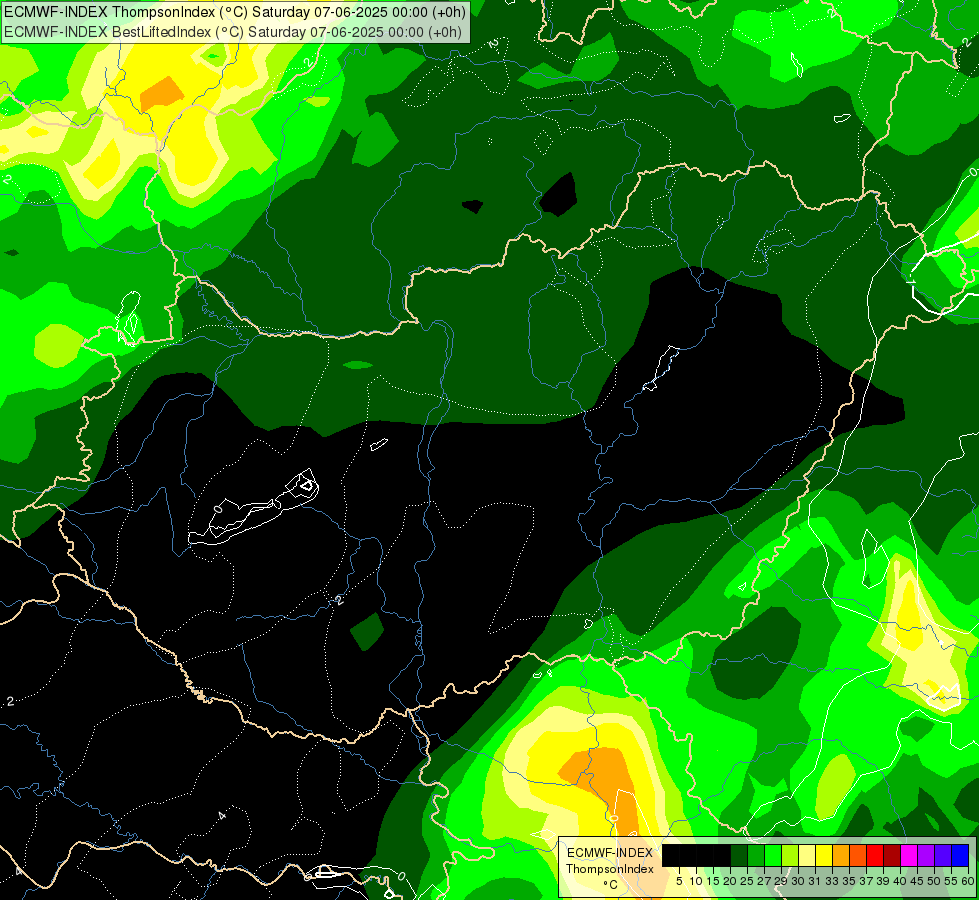Image resolution: width=979 pixels, height=900 pixels.
Task: Click the legend tick value 15
Action: (x=713, y=881)
